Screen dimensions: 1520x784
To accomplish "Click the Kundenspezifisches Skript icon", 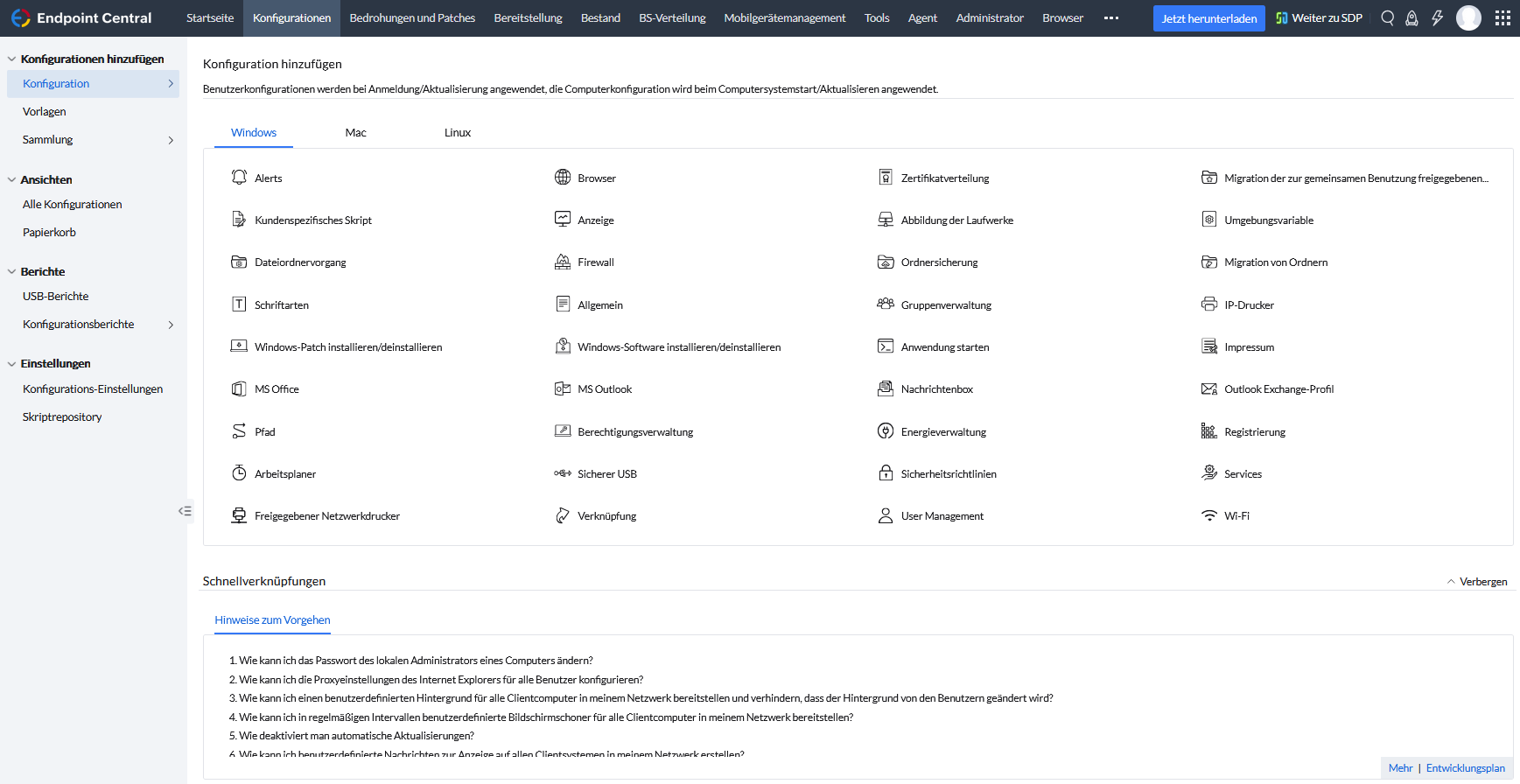I will pos(239,220).
